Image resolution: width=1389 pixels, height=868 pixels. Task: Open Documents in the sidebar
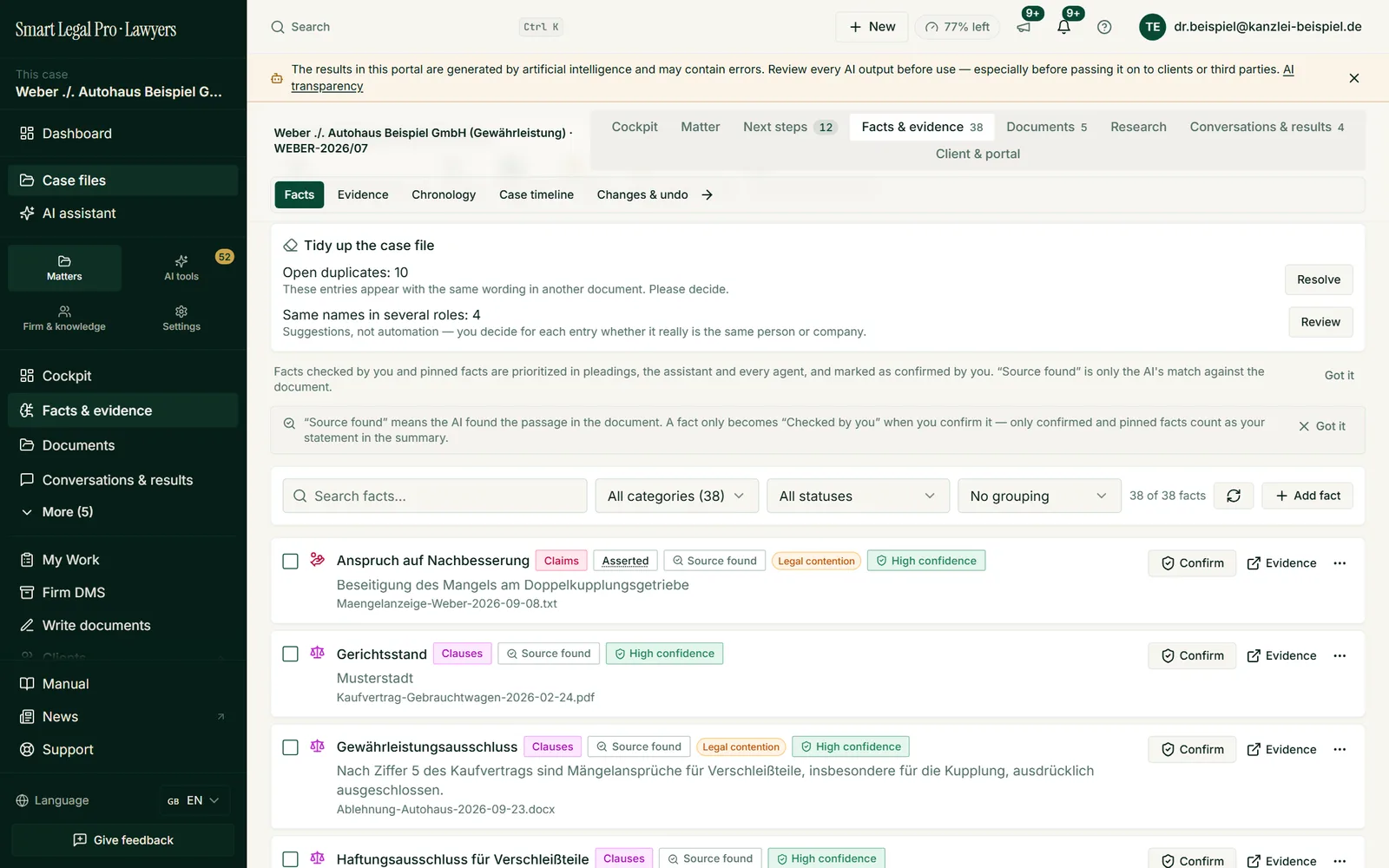pos(123,445)
